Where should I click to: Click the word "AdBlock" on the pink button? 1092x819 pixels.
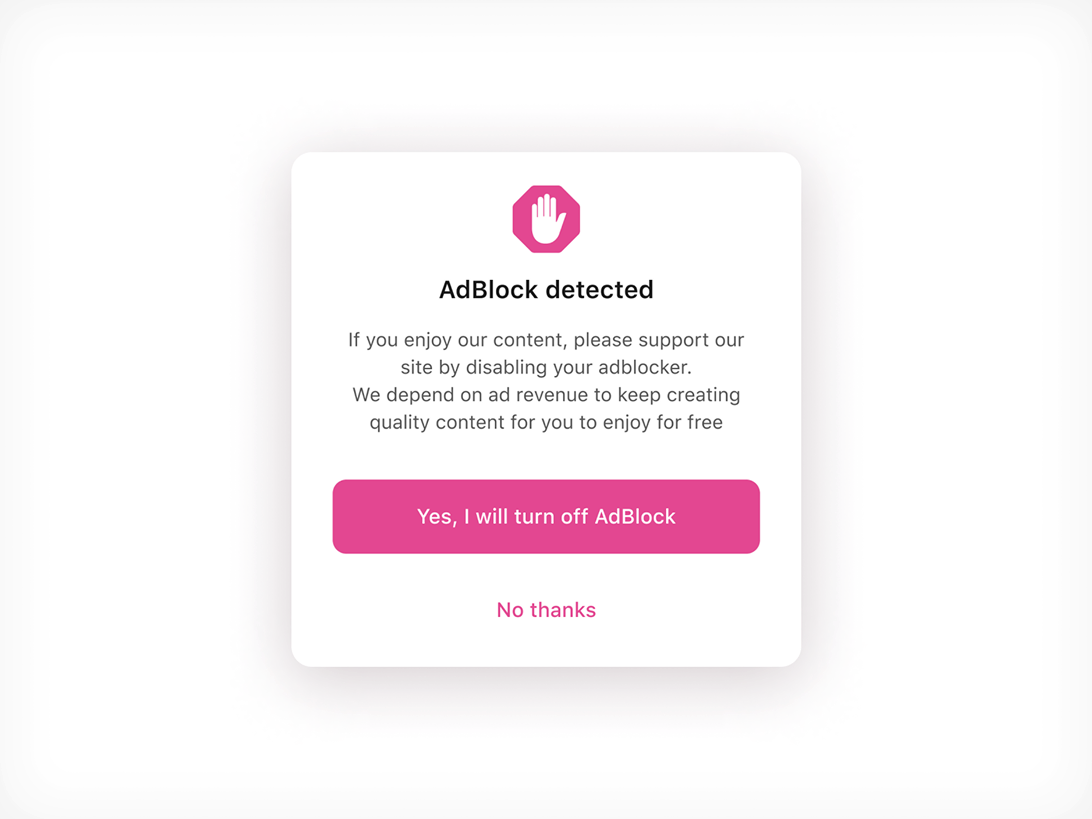635,517
